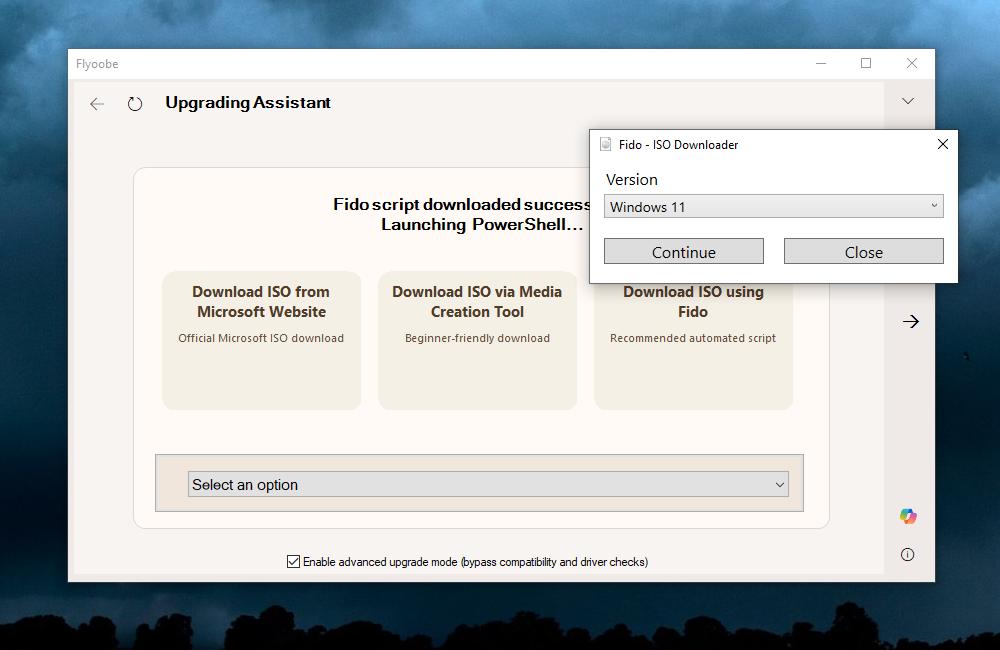1000x650 pixels.
Task: Click the Version label in Fido
Action: 631,179
